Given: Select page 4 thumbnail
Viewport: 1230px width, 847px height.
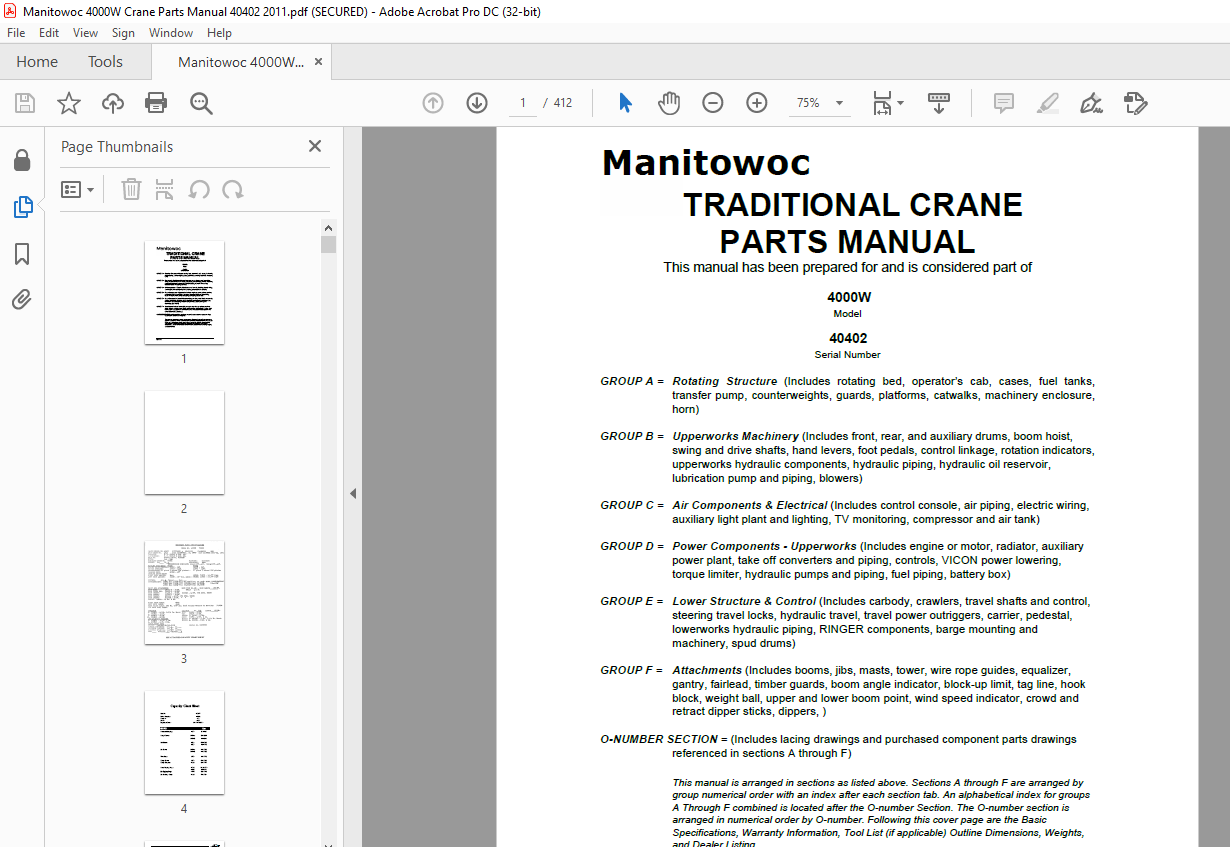Looking at the screenshot, I should [184, 743].
